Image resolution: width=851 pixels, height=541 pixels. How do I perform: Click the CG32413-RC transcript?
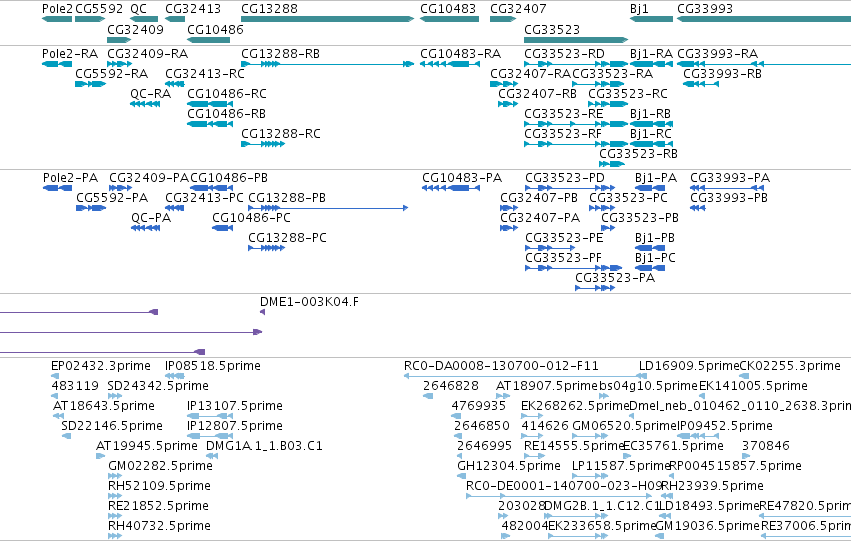175,84
